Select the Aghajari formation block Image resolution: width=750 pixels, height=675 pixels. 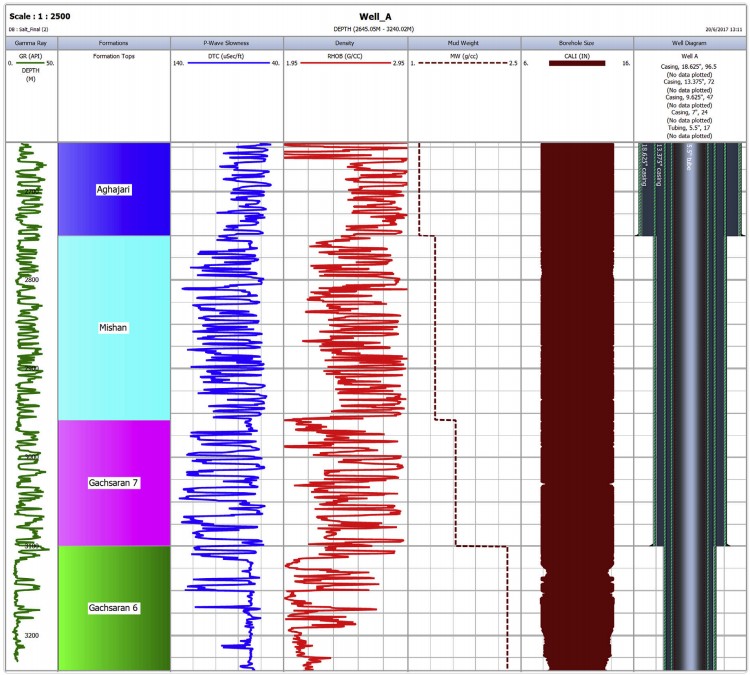pyautogui.click(x=113, y=189)
